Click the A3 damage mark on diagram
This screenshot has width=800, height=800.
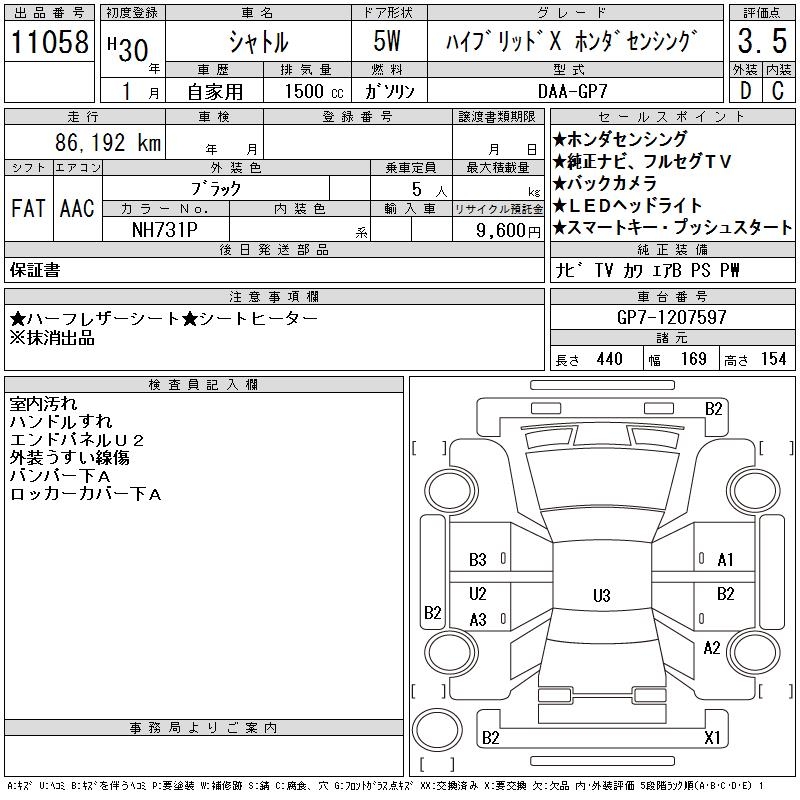pyautogui.click(x=478, y=620)
